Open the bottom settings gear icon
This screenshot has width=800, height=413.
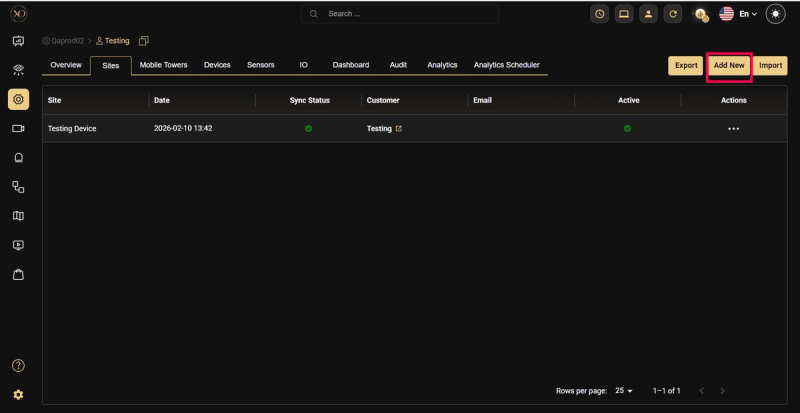(x=18, y=395)
